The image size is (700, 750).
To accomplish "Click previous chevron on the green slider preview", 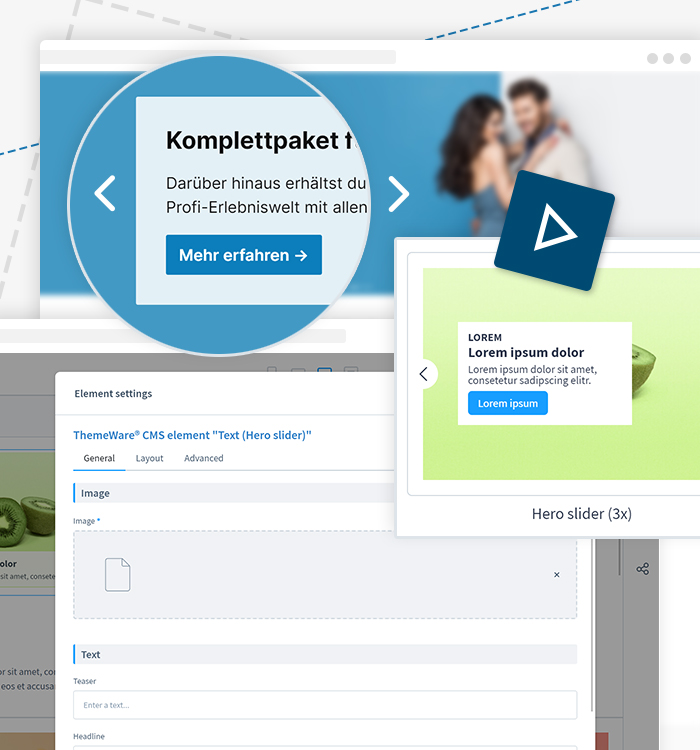I will 424,374.
